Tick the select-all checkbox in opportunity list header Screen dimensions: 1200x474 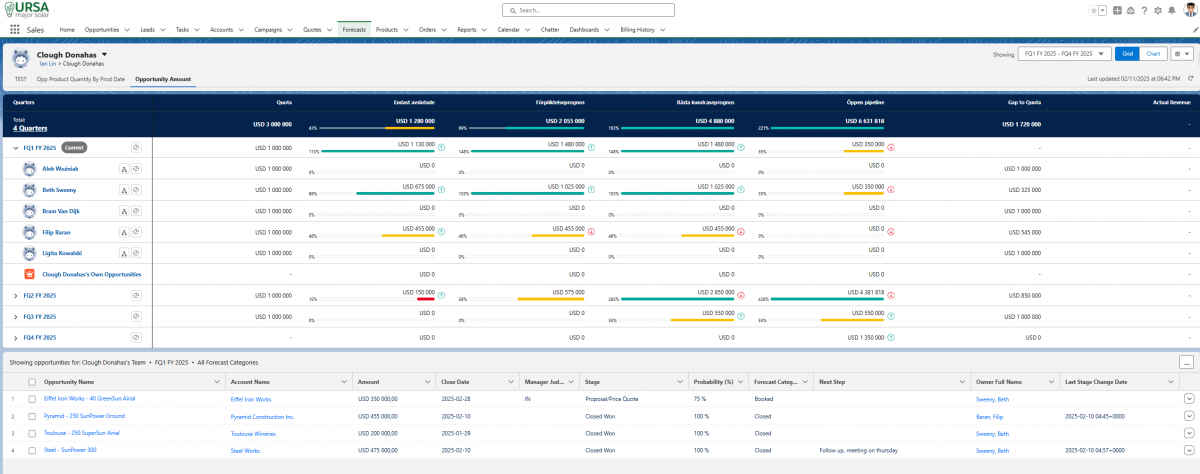click(32, 382)
